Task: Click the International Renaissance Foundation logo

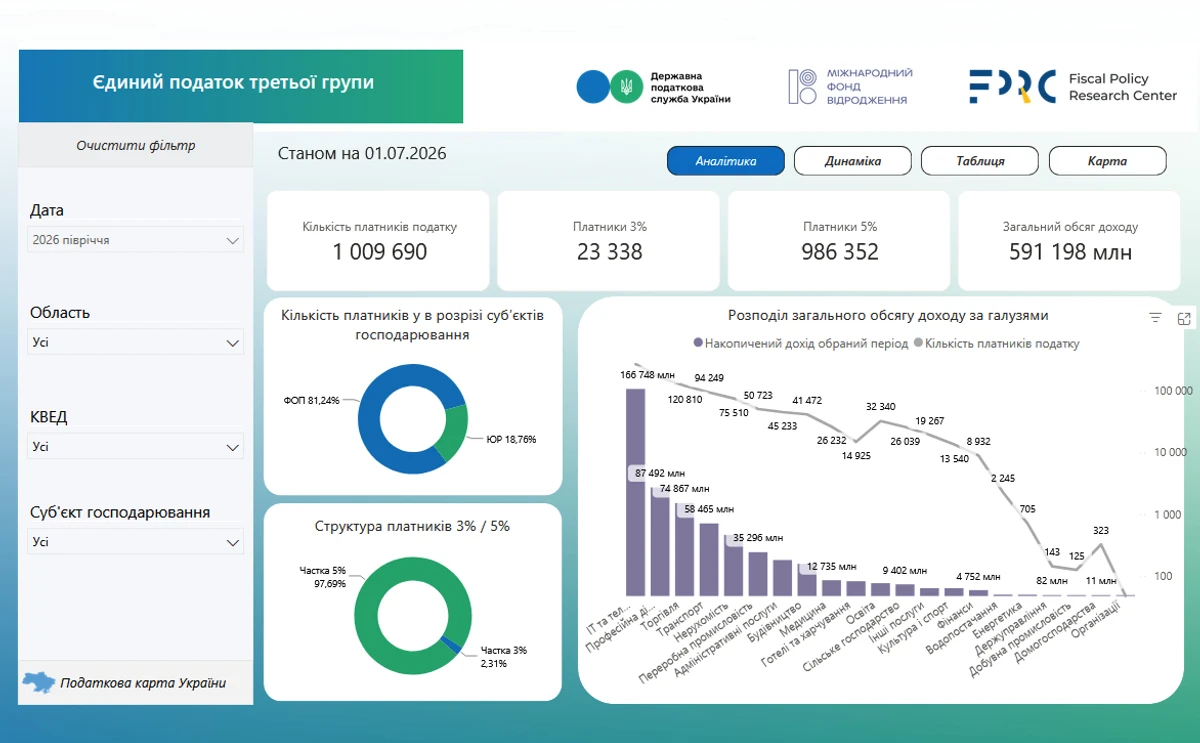Action: click(x=850, y=87)
